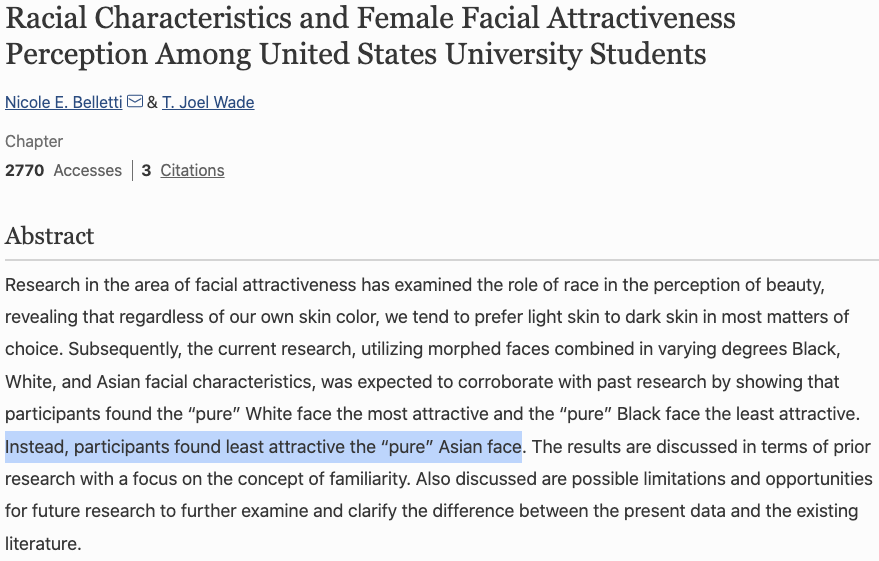Click the Chapter label
Screen dimensions: 879x561
pyautogui.click(x=34, y=142)
